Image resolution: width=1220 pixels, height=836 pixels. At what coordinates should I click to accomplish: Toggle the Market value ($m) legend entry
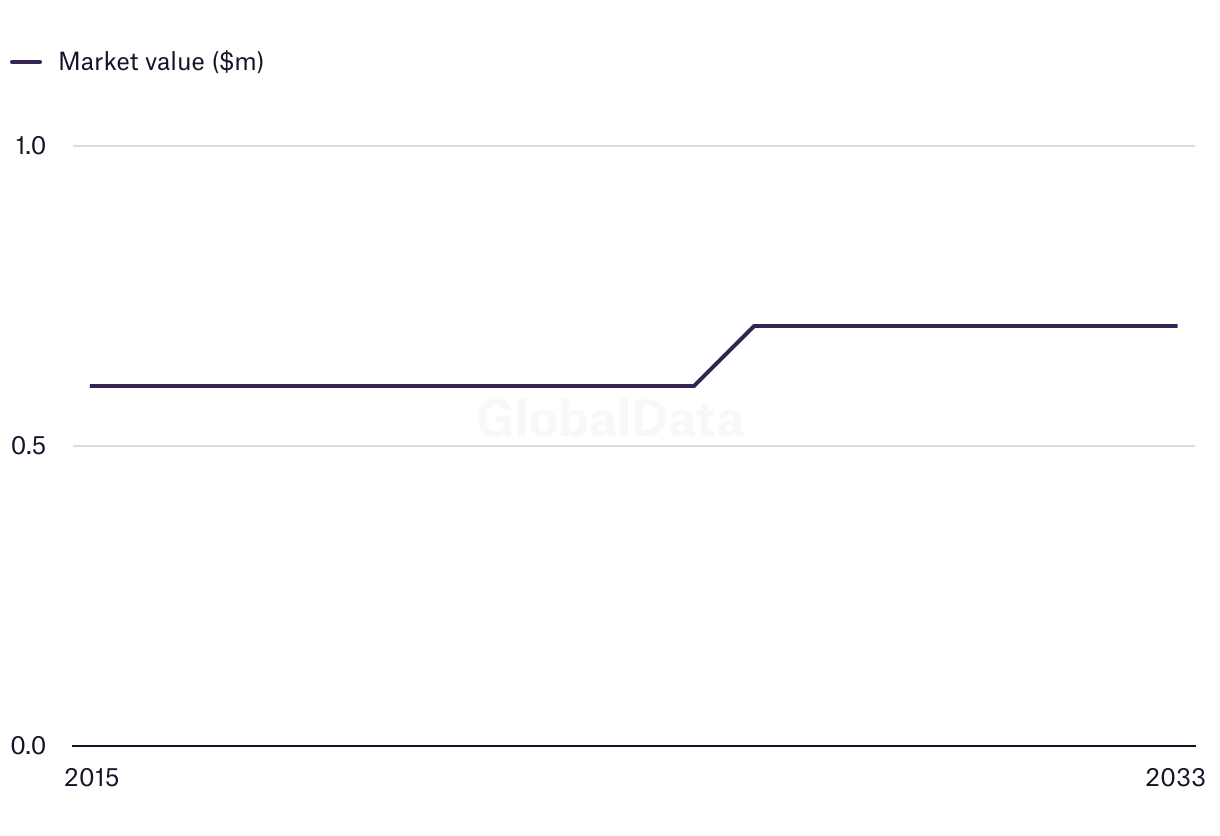[137, 61]
